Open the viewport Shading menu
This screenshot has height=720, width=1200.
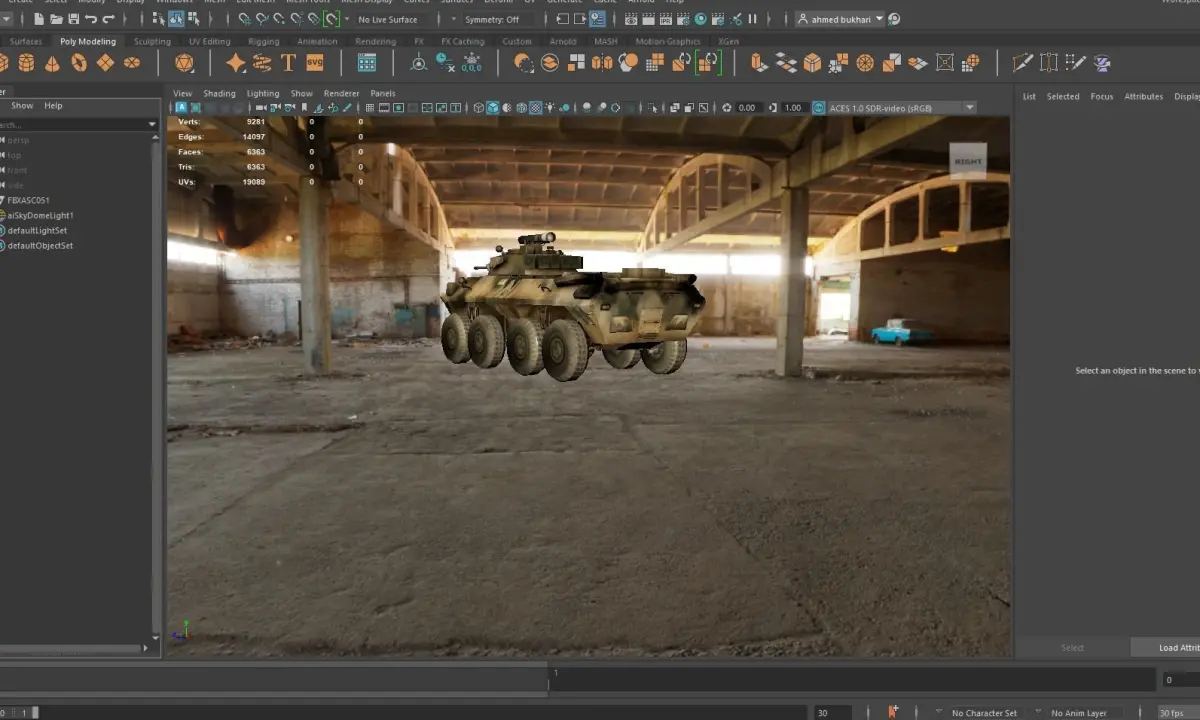pos(219,93)
